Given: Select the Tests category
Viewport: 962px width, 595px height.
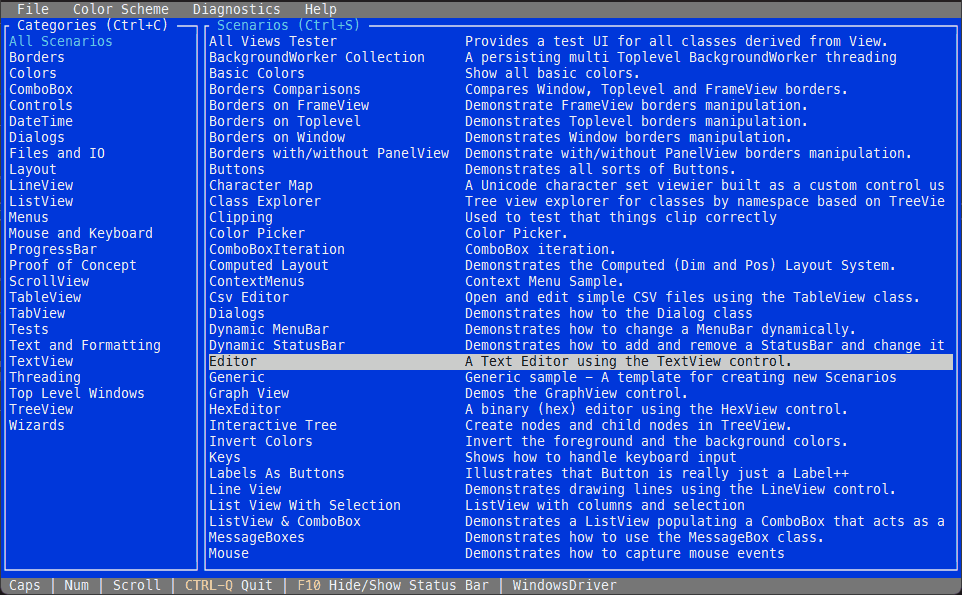Looking at the screenshot, I should tap(28, 328).
